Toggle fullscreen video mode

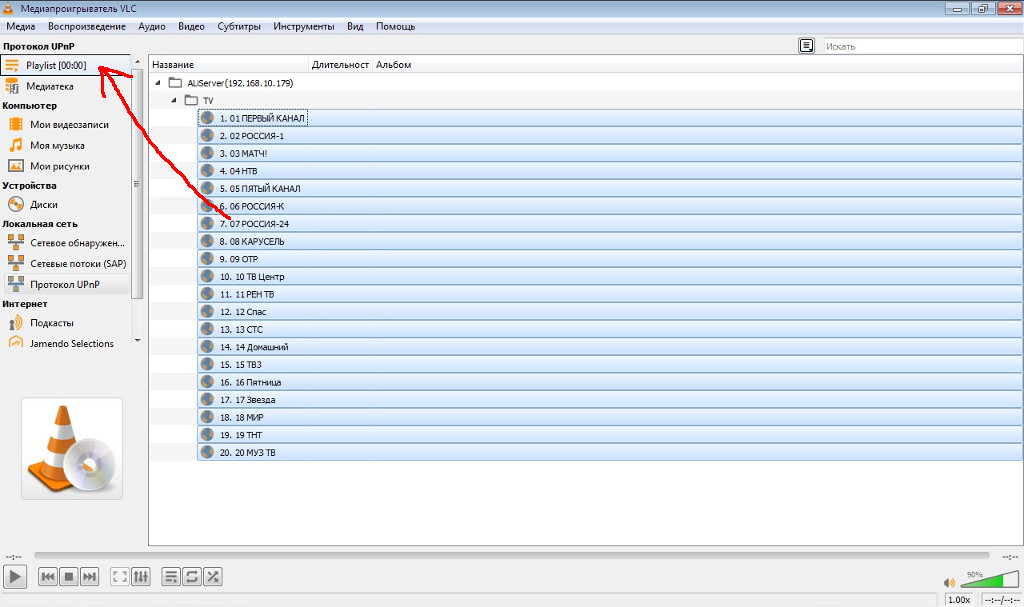(120, 576)
